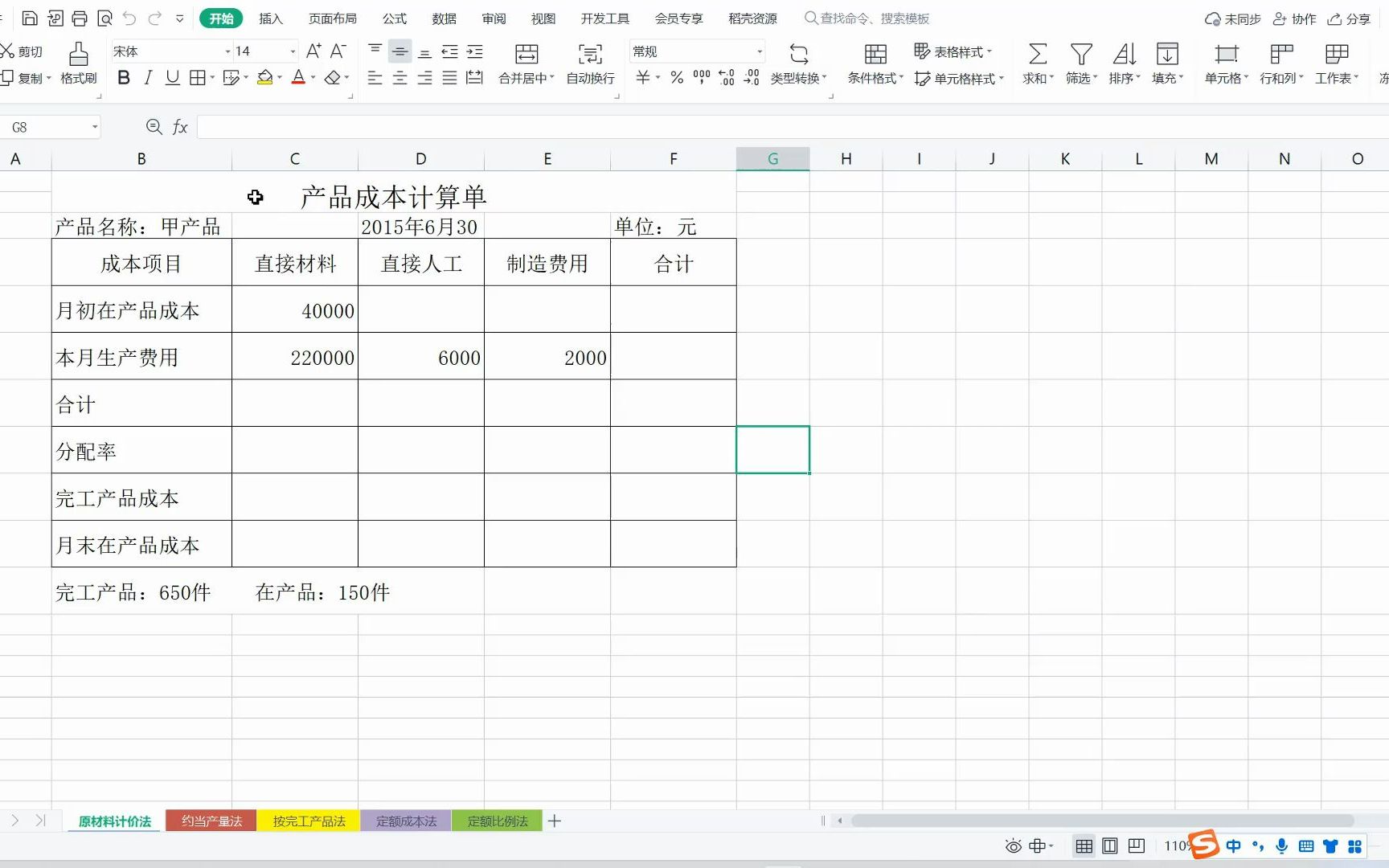Click the Save icon in quick access bar
This screenshot has width=1389, height=868.
click(30, 18)
